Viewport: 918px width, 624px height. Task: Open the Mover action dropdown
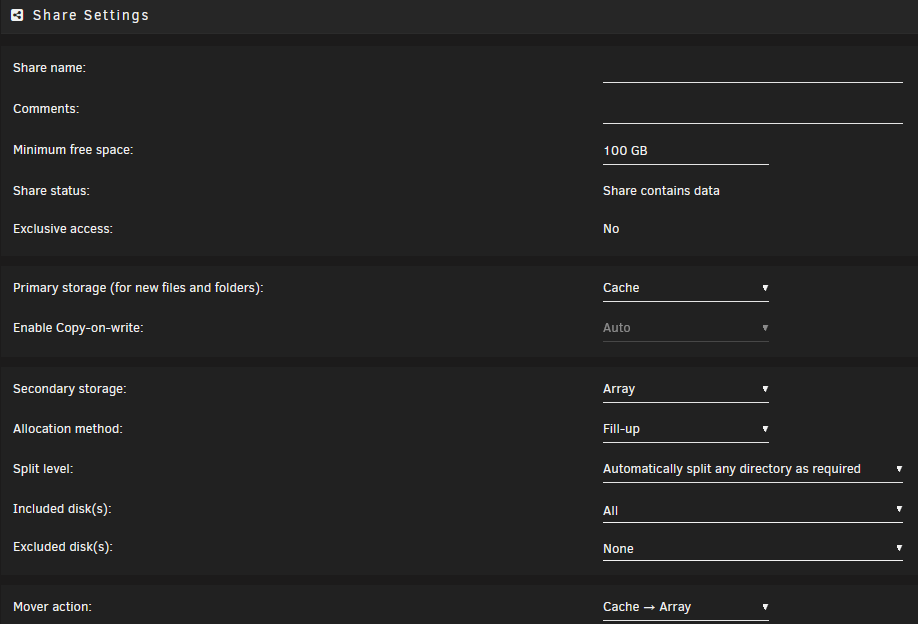point(686,607)
